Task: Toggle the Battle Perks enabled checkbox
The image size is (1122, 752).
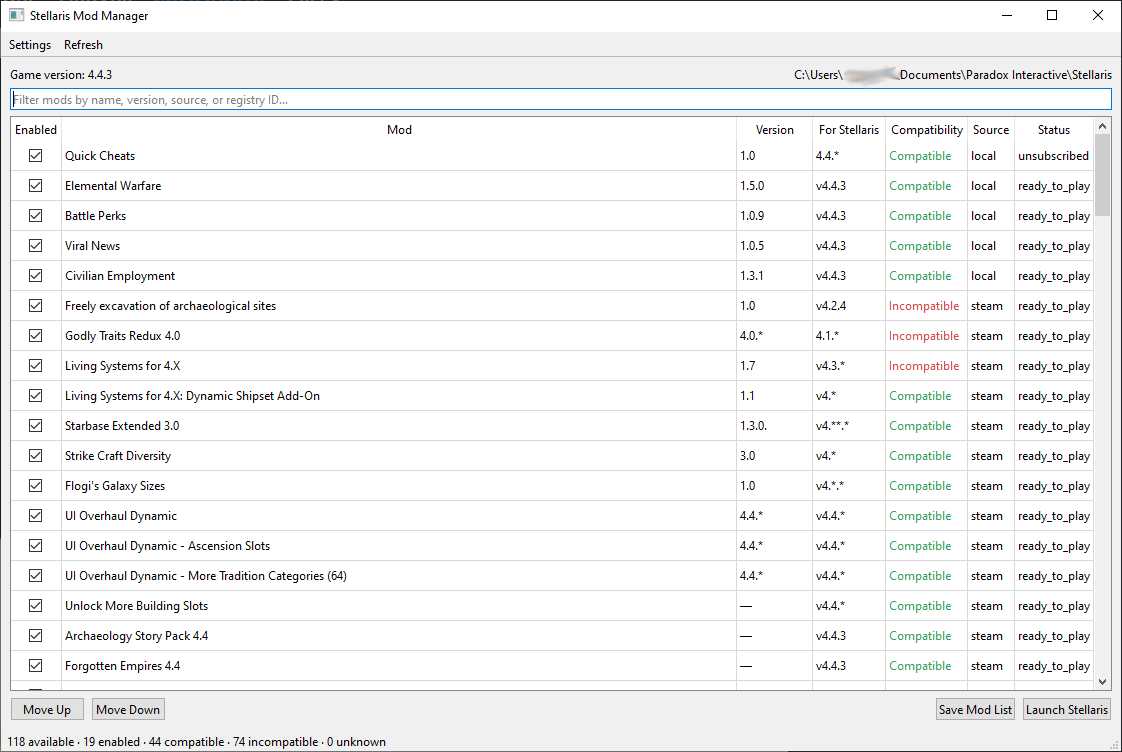Action: [35, 215]
